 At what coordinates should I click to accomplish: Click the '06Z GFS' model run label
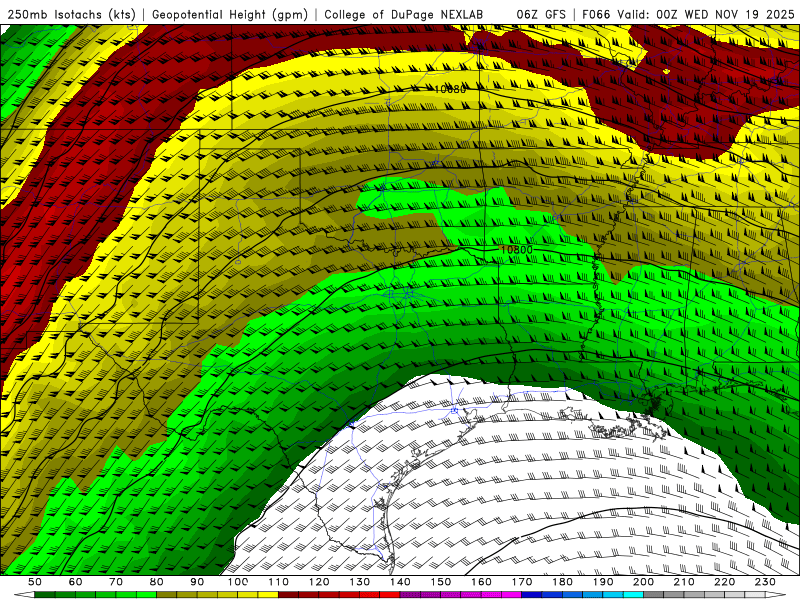pos(541,15)
